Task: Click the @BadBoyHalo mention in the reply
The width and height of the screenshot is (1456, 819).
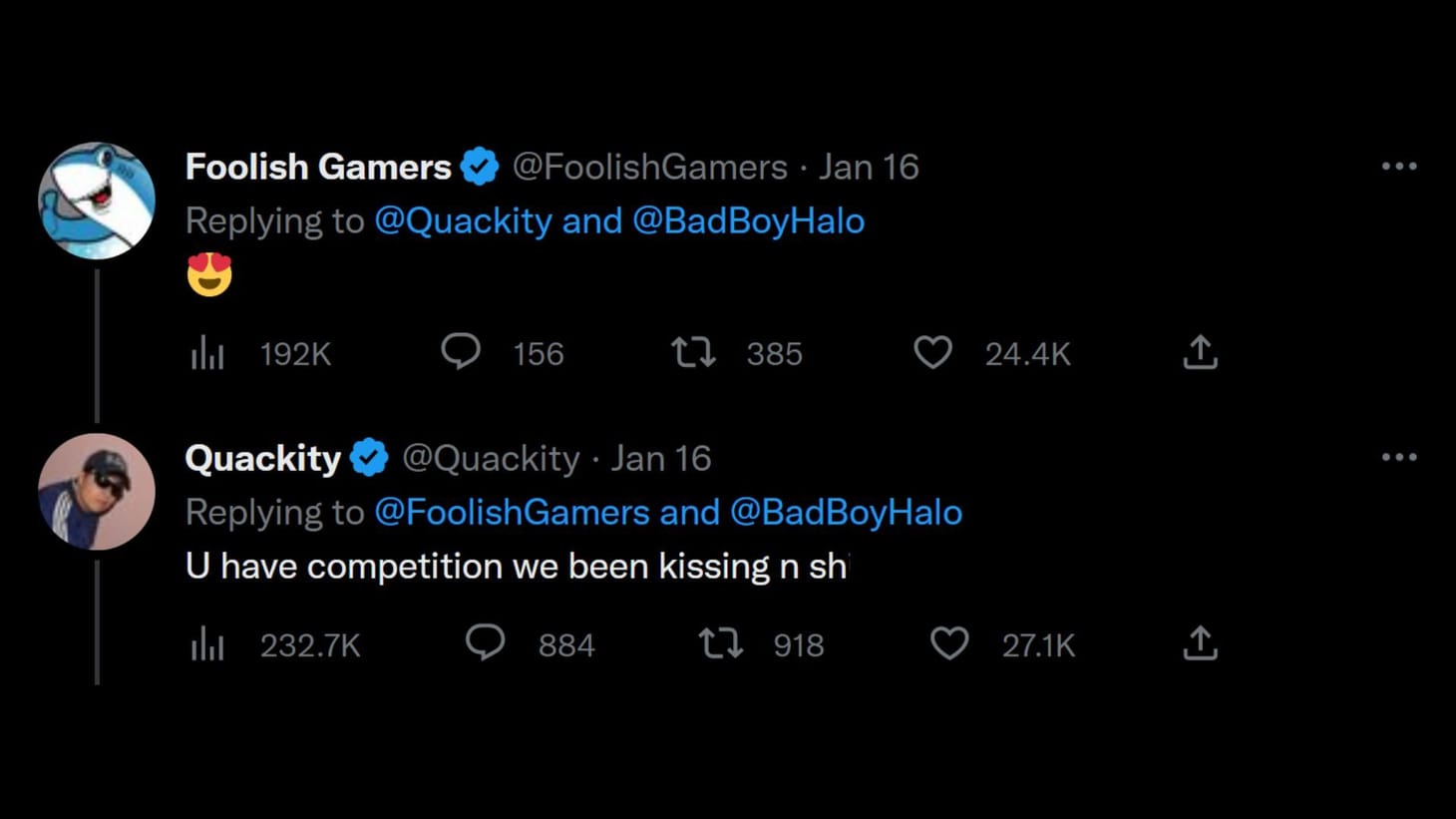Action: pos(849,511)
